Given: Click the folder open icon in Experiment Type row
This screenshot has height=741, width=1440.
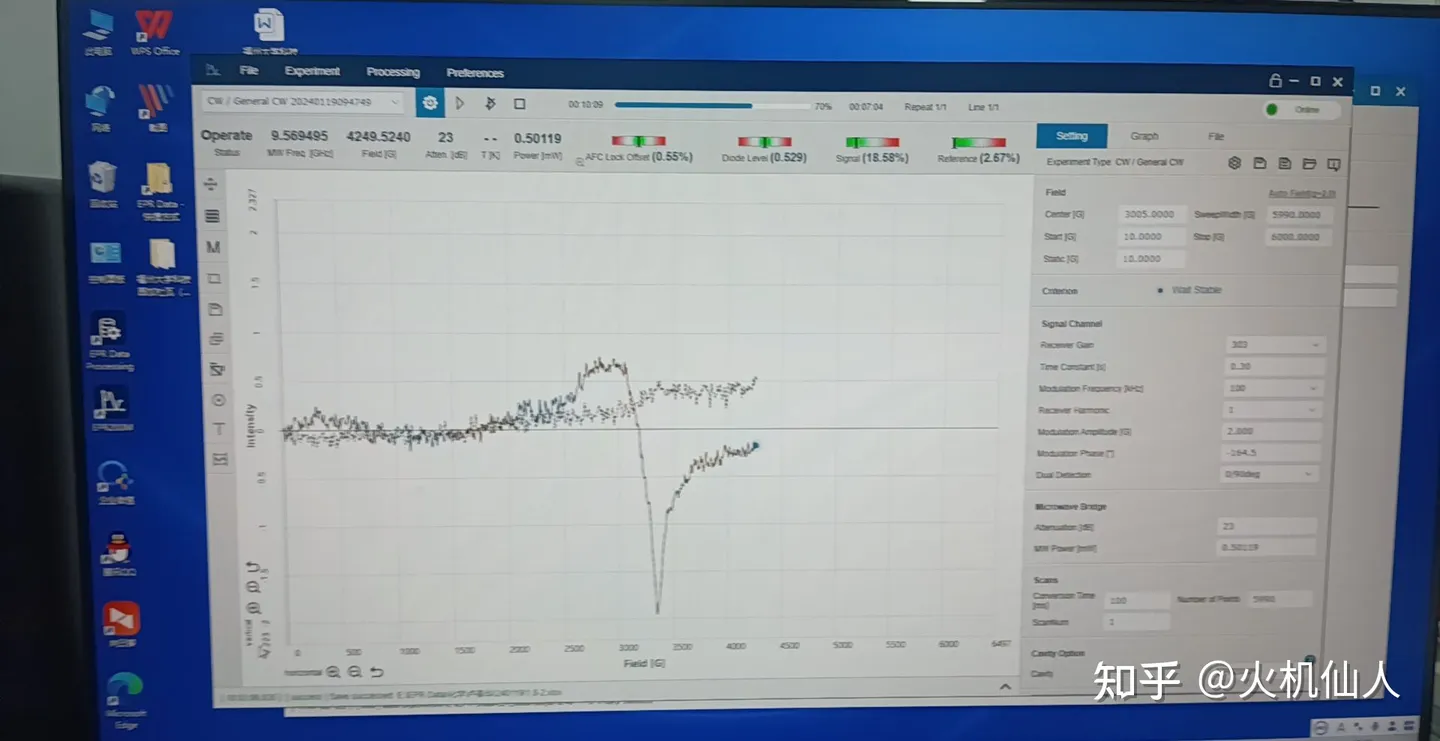Looking at the screenshot, I should pyautogui.click(x=1309, y=164).
